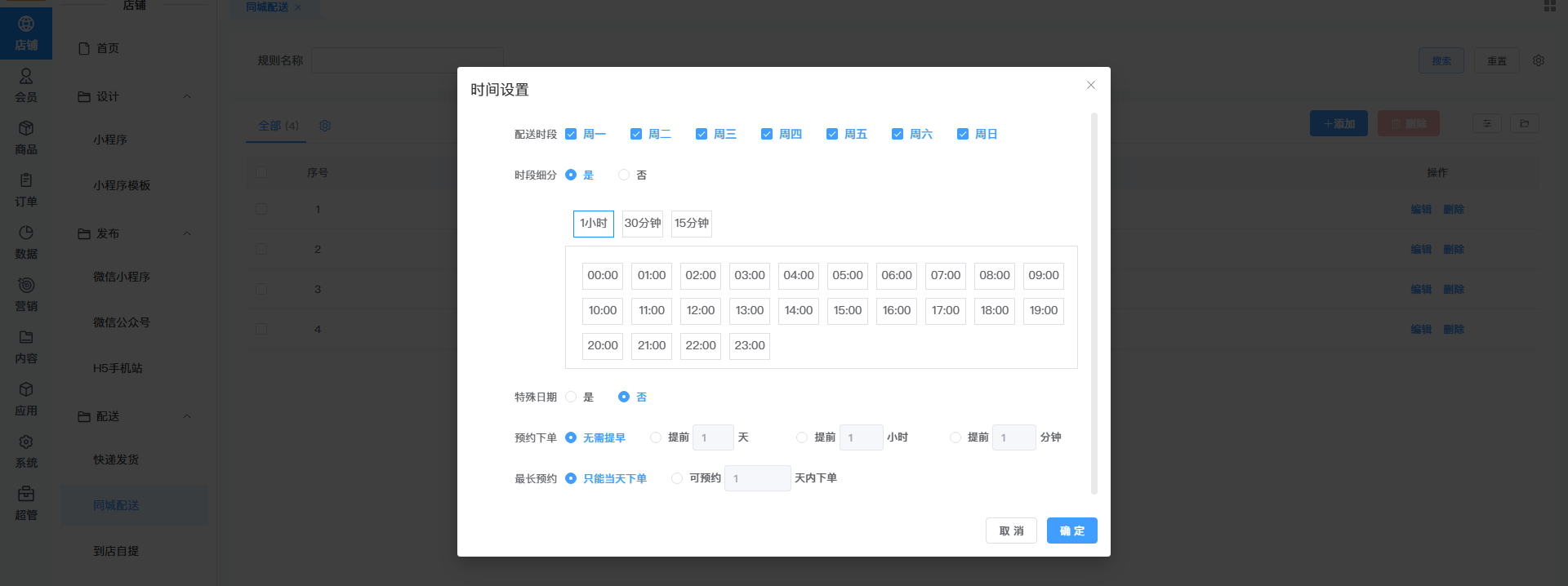The image size is (1568, 586).
Task: Open the 营销 section in the left rail
Action: pos(26,295)
